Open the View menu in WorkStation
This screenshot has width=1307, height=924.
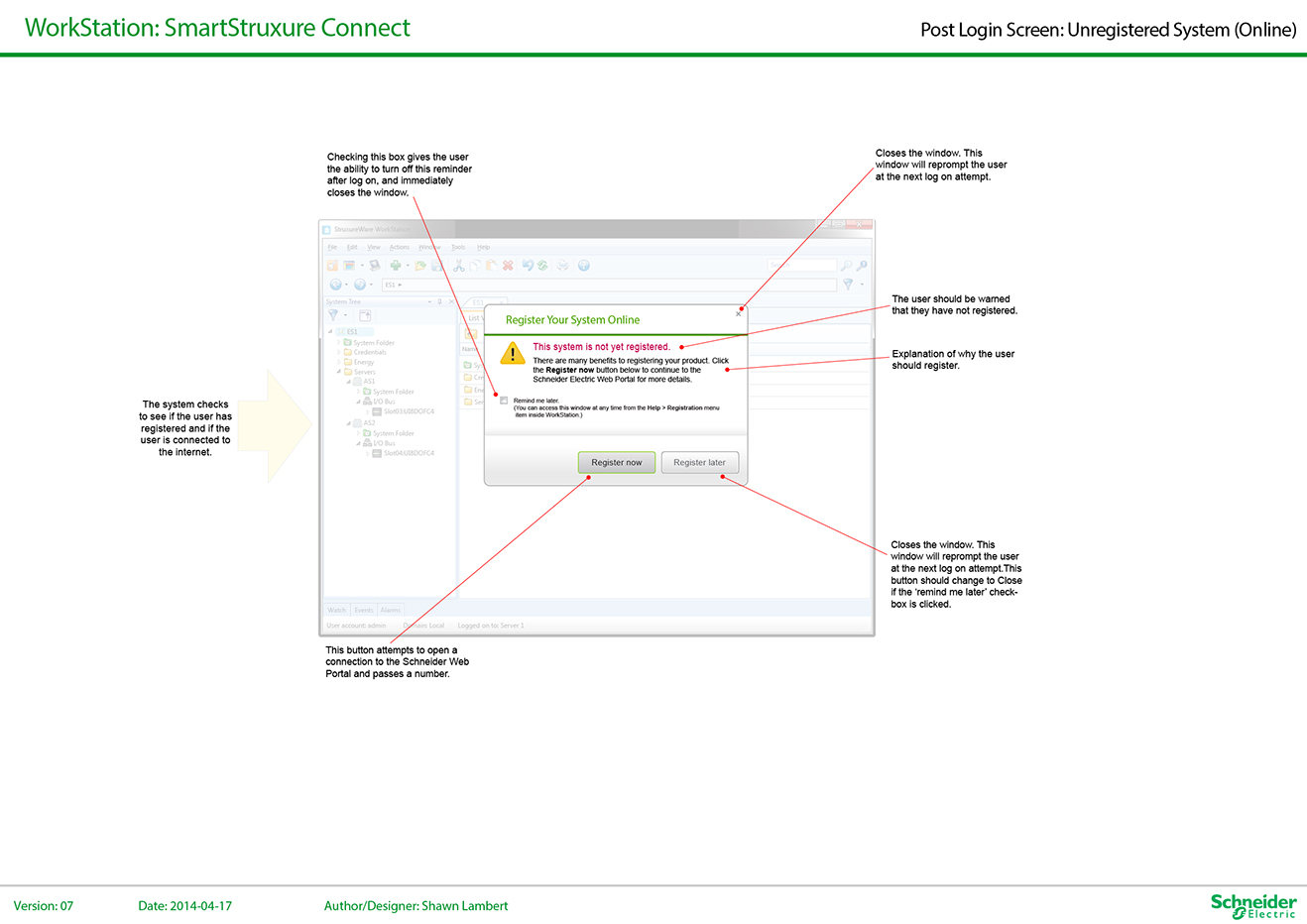click(374, 247)
